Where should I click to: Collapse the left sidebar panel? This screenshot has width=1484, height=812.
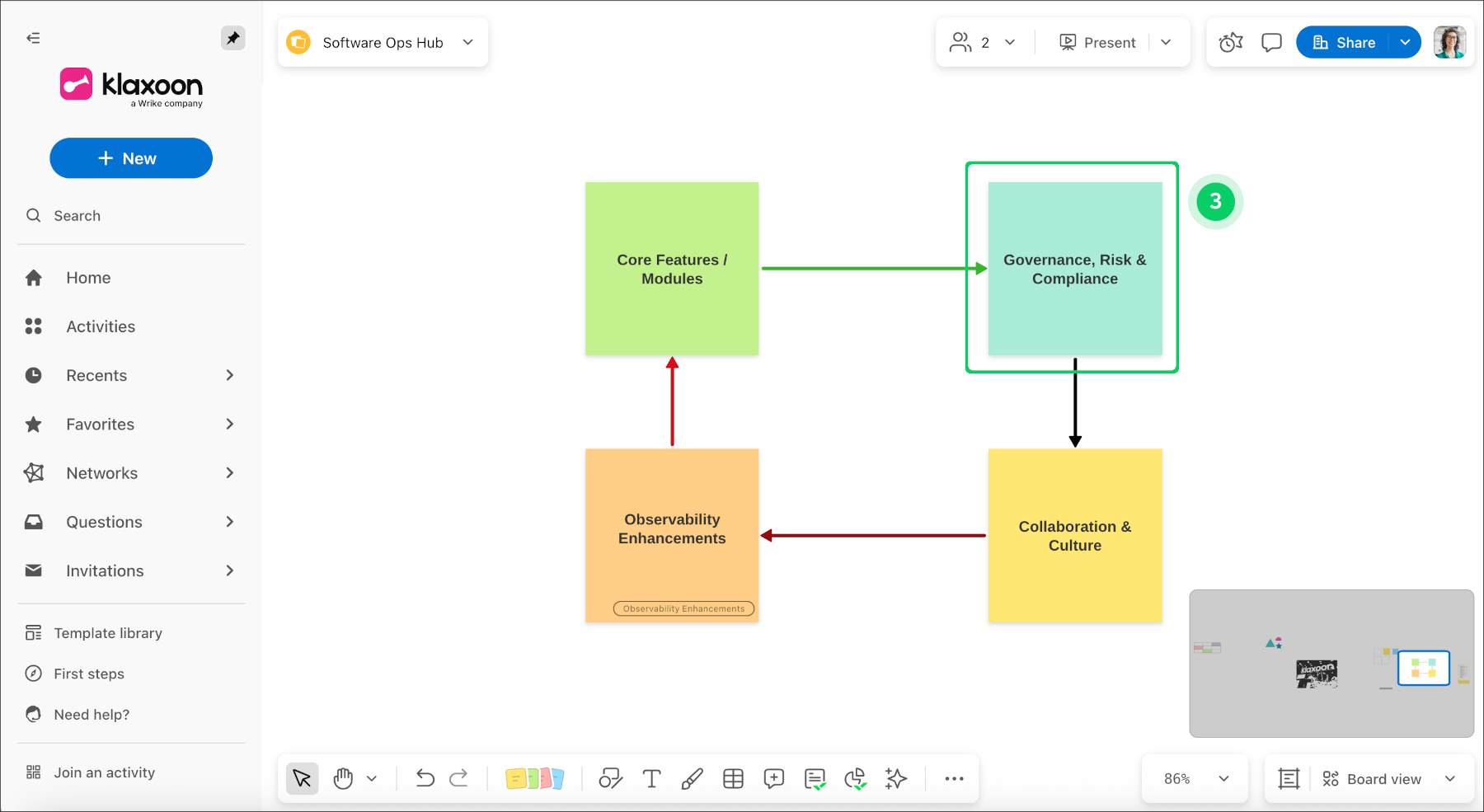pos(33,38)
